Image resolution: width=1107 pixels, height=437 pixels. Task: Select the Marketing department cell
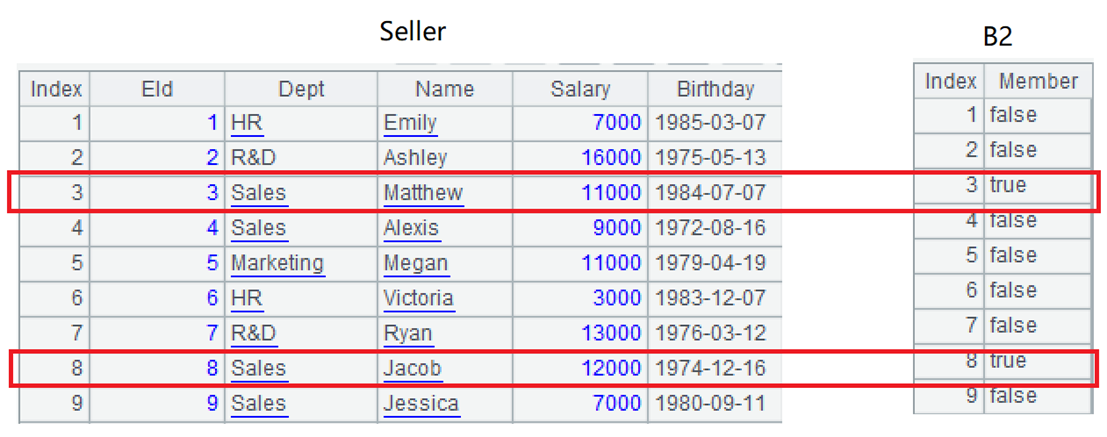277,263
